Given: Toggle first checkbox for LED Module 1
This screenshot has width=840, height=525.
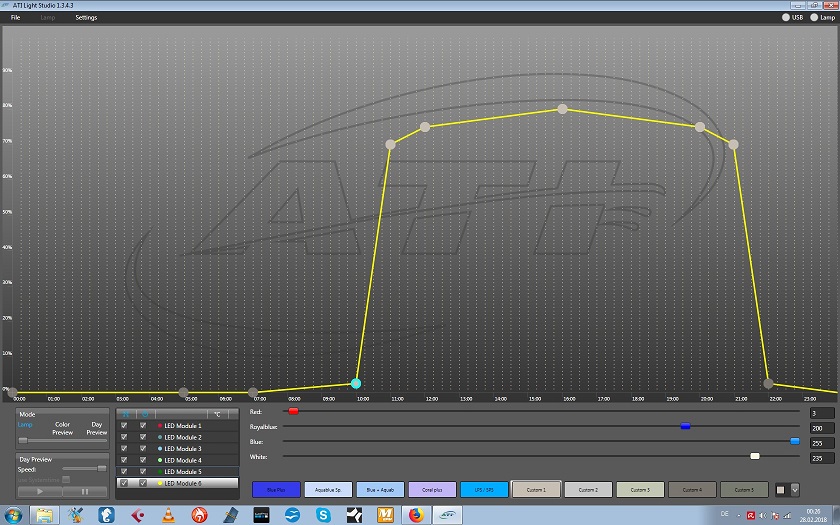Looking at the screenshot, I should coord(124,426).
